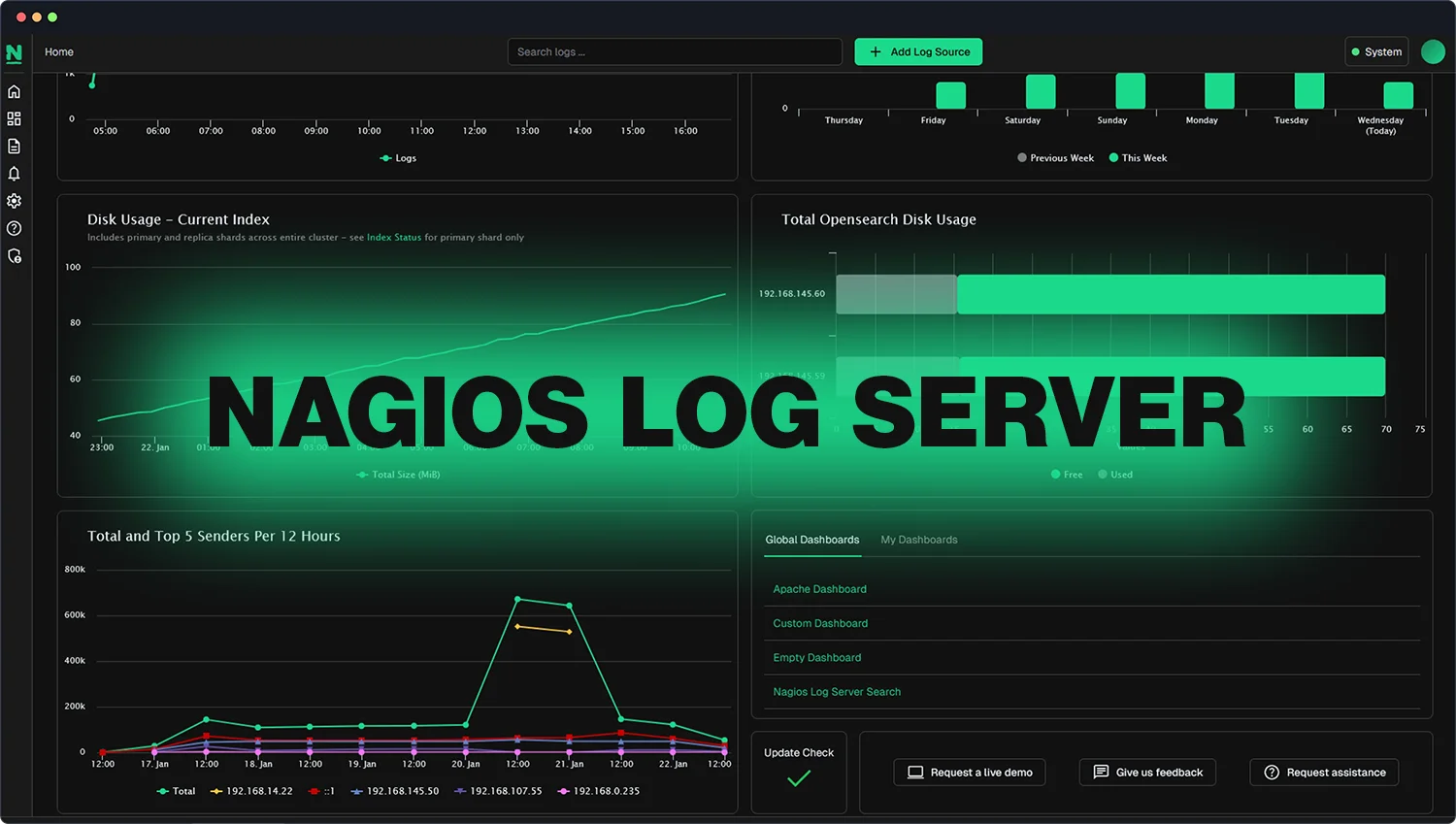This screenshot has height=824, width=1456.
Task: Open the Alerts bell icon
Action: pos(14,174)
